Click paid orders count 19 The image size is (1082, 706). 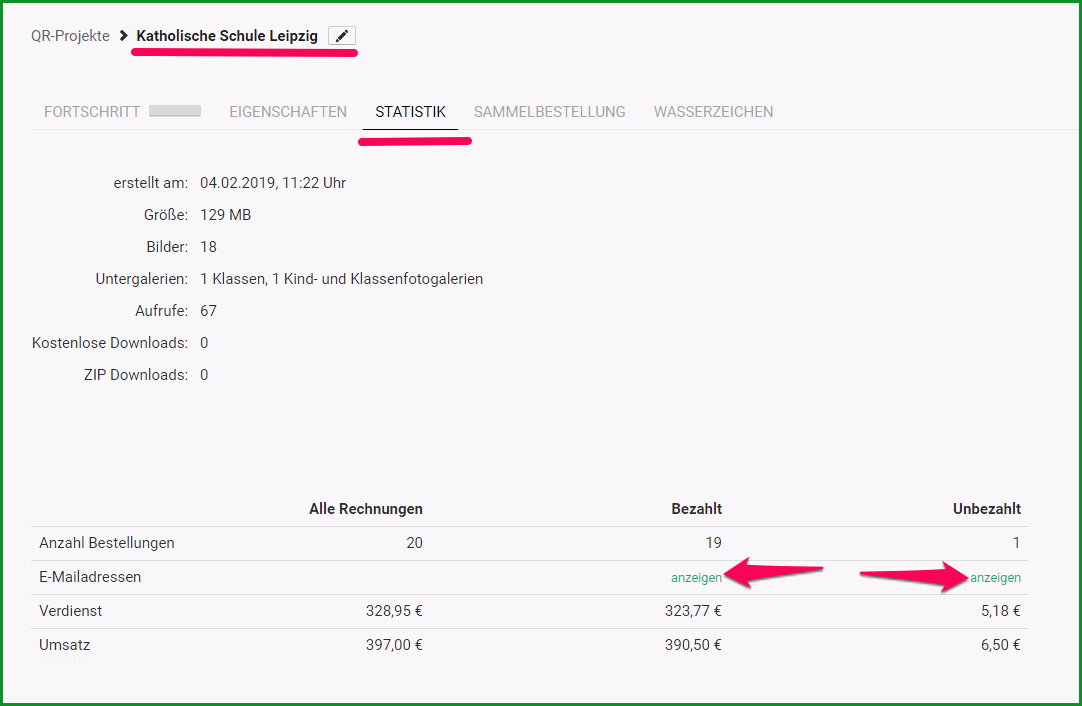click(714, 543)
